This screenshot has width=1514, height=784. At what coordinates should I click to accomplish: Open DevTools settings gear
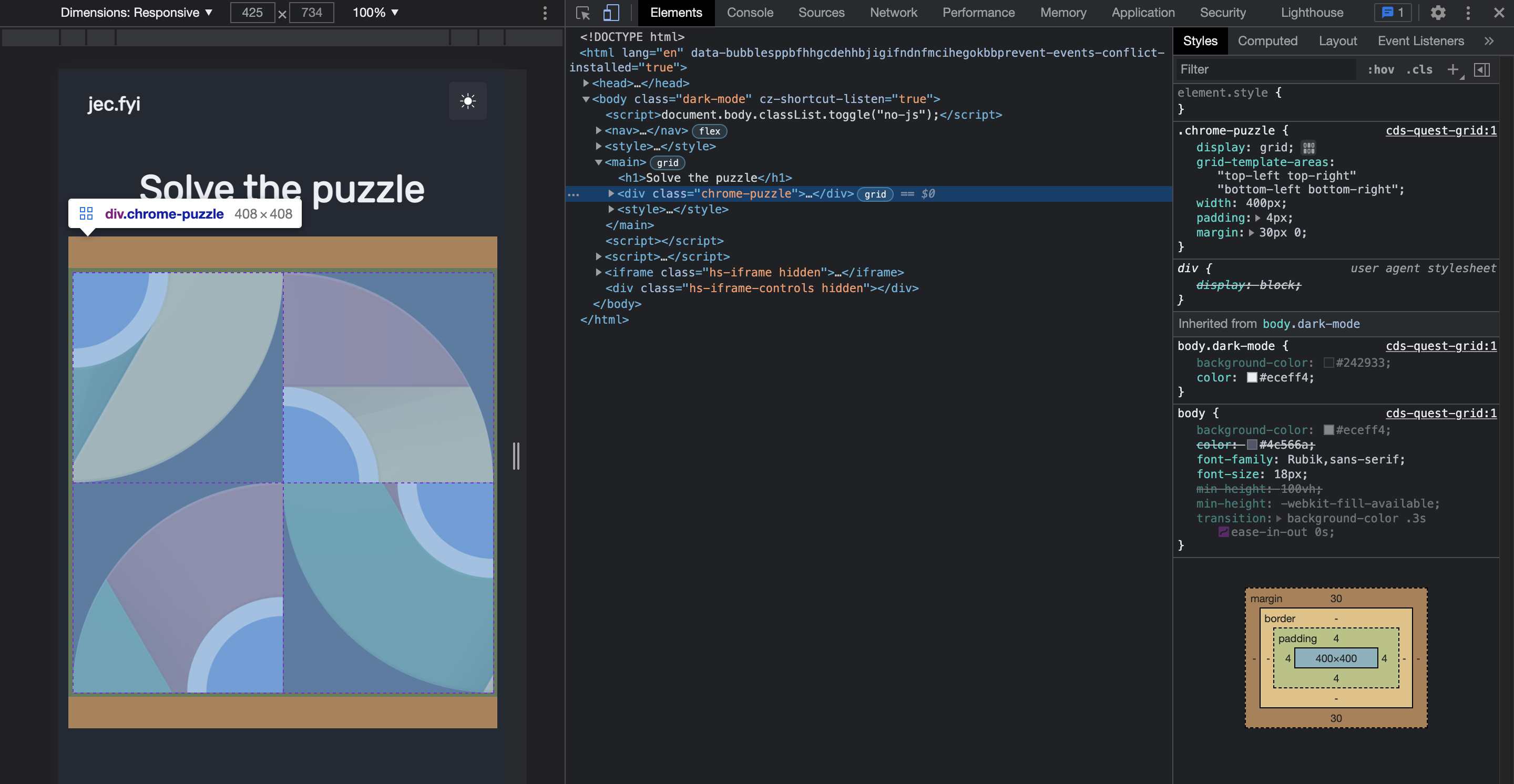point(1438,12)
